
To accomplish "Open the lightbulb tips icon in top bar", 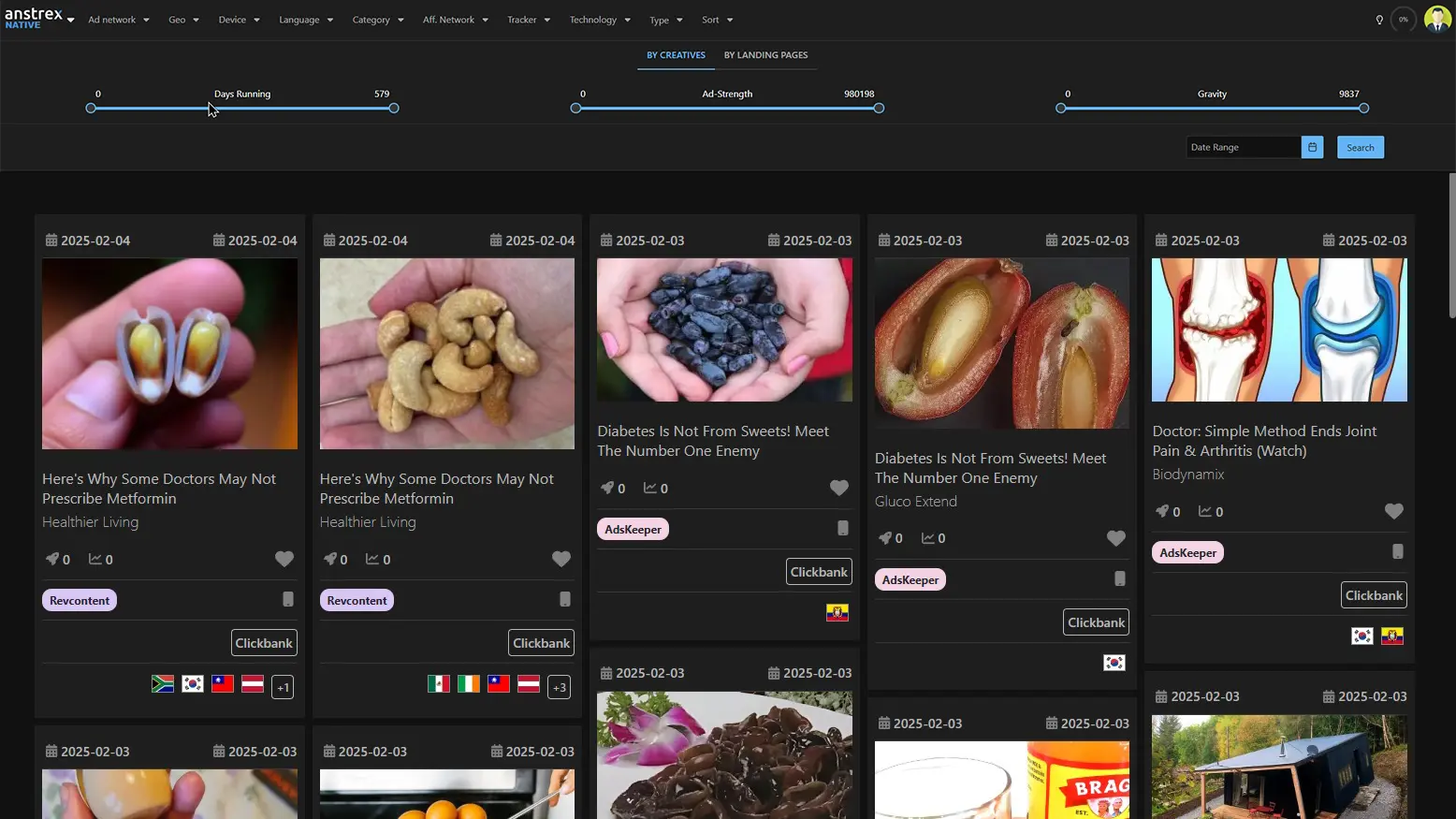I will (1378, 19).
